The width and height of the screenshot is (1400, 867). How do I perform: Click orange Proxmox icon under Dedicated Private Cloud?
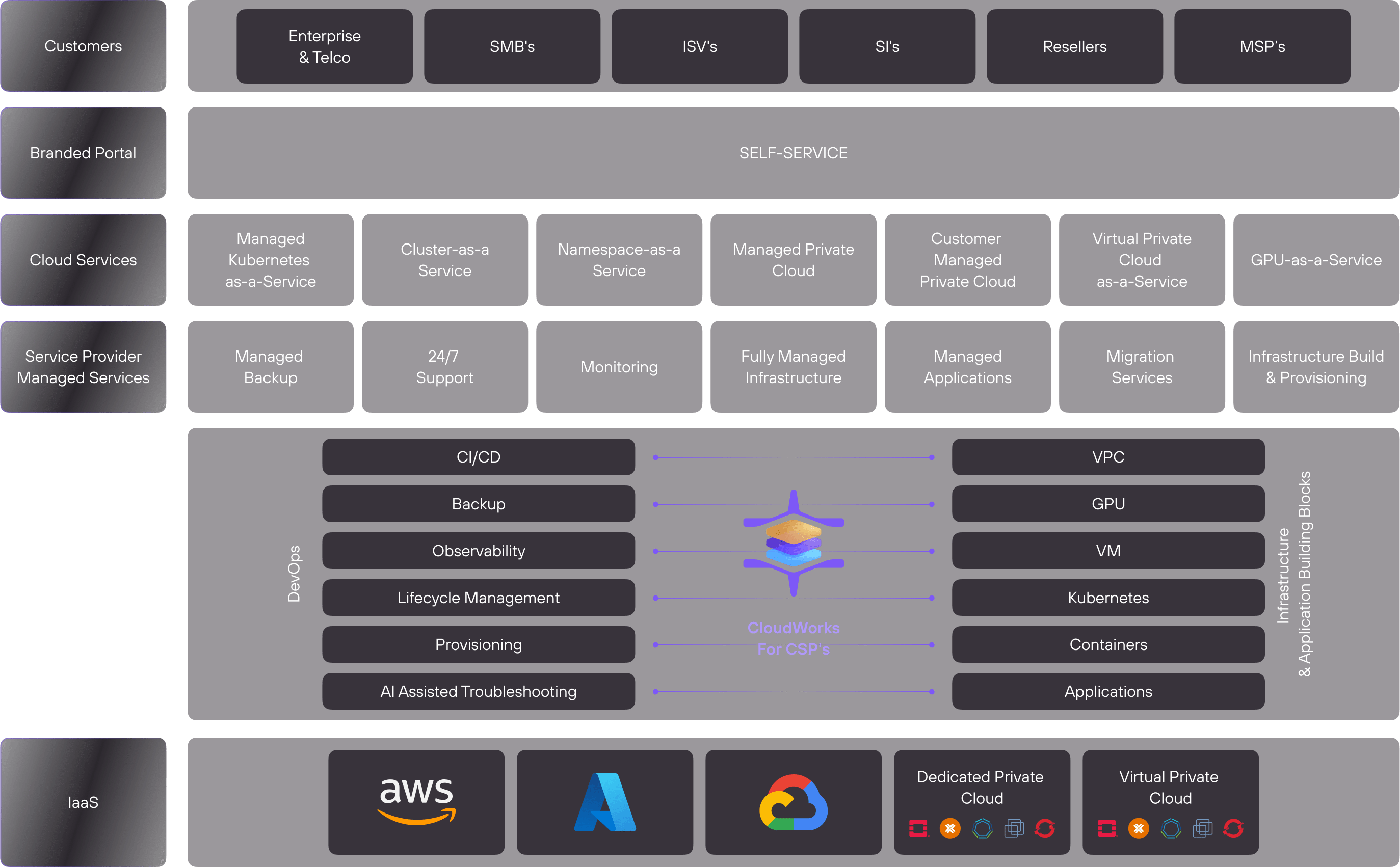click(950, 829)
